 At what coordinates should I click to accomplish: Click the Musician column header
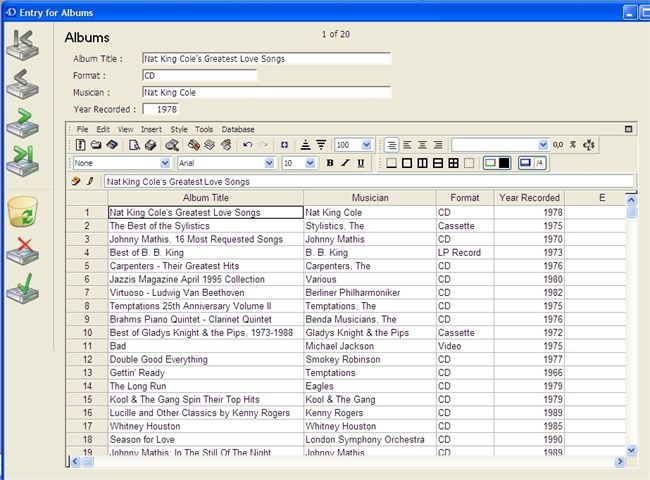click(369, 198)
